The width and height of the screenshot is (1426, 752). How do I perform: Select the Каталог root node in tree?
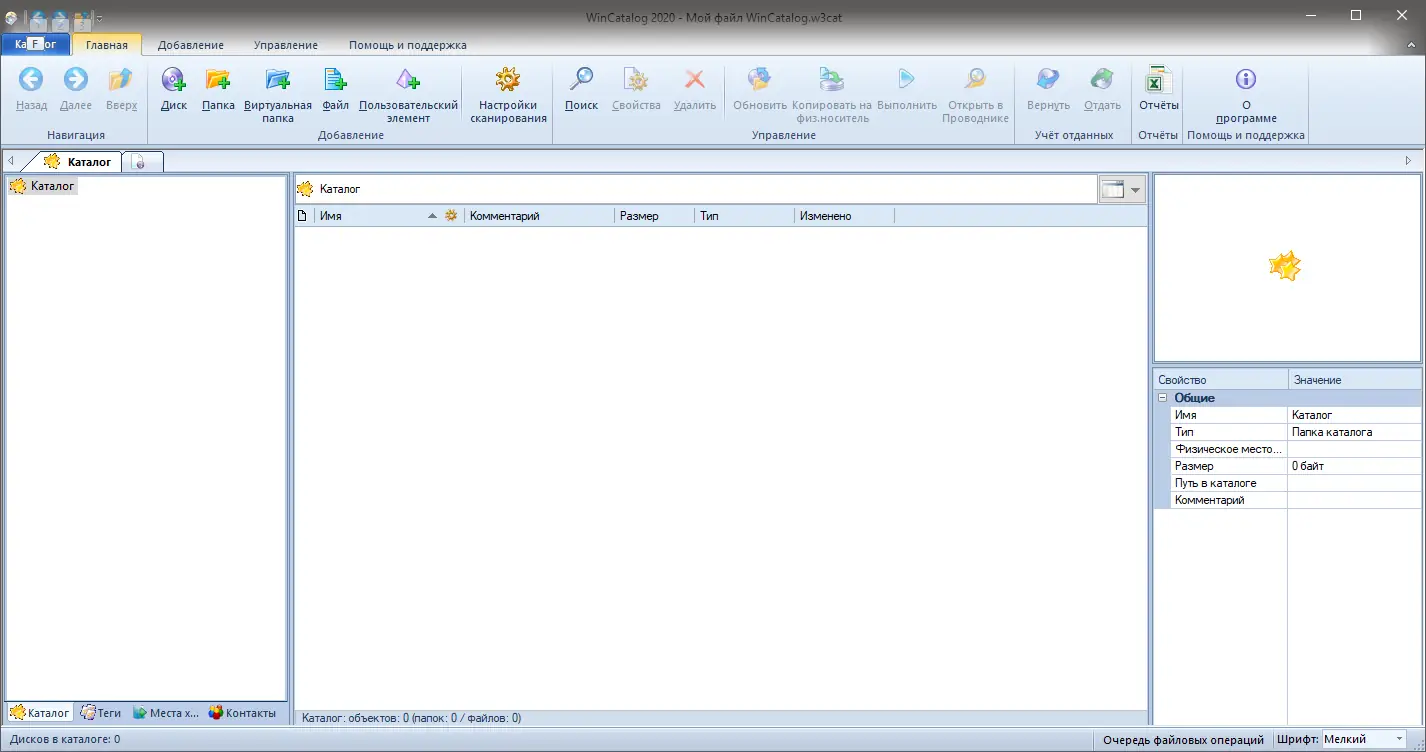point(43,186)
